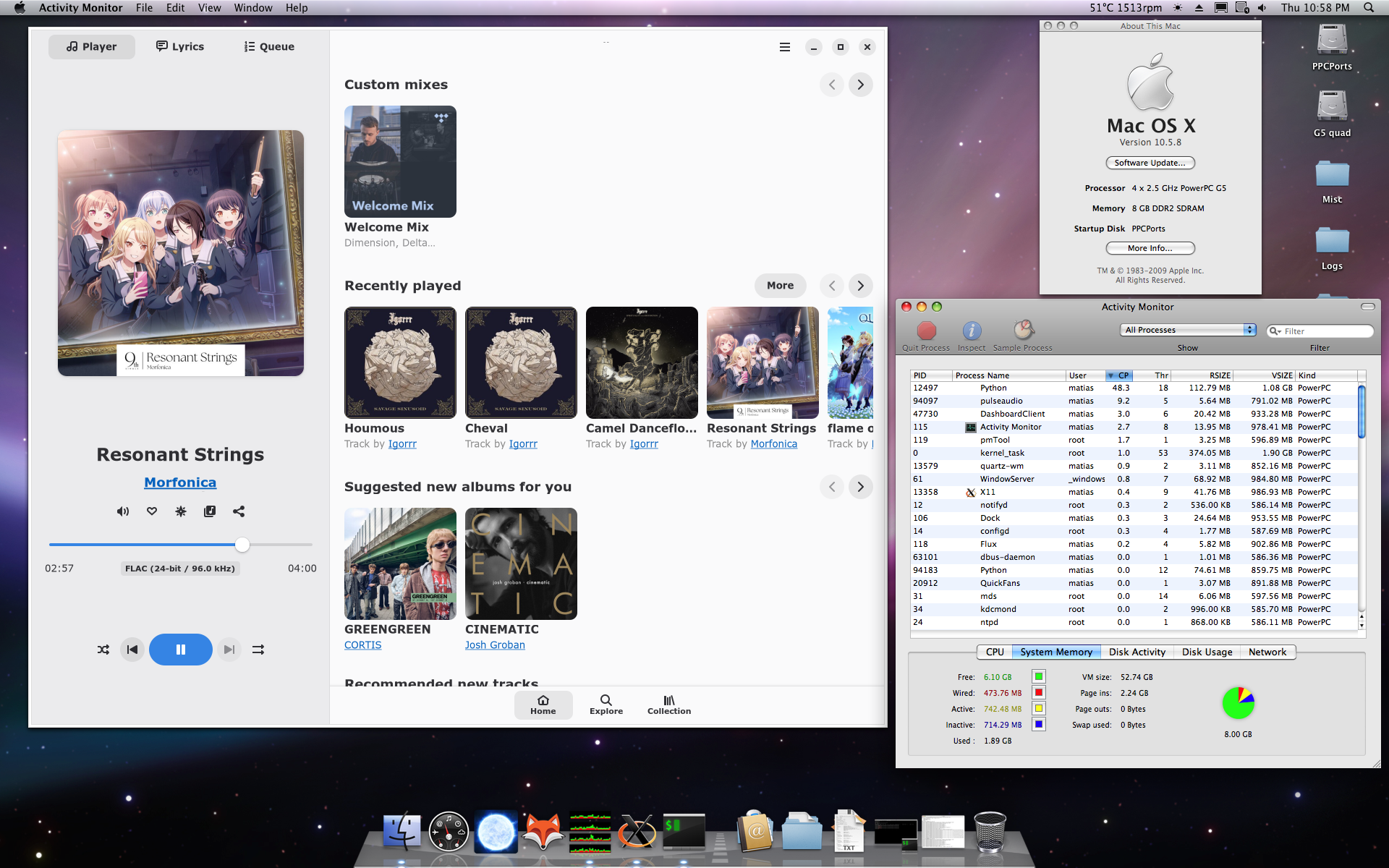
Task: Pause the current song
Action: pos(181,650)
